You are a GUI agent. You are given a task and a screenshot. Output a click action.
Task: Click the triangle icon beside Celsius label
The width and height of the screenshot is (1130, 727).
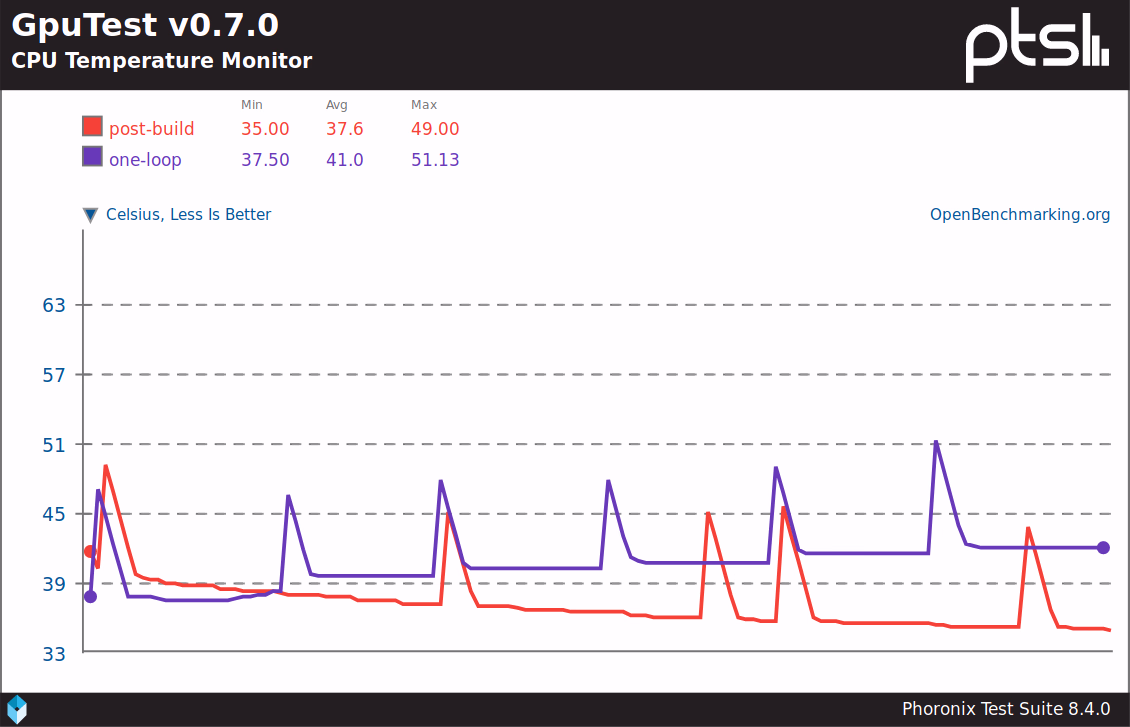(x=91, y=215)
